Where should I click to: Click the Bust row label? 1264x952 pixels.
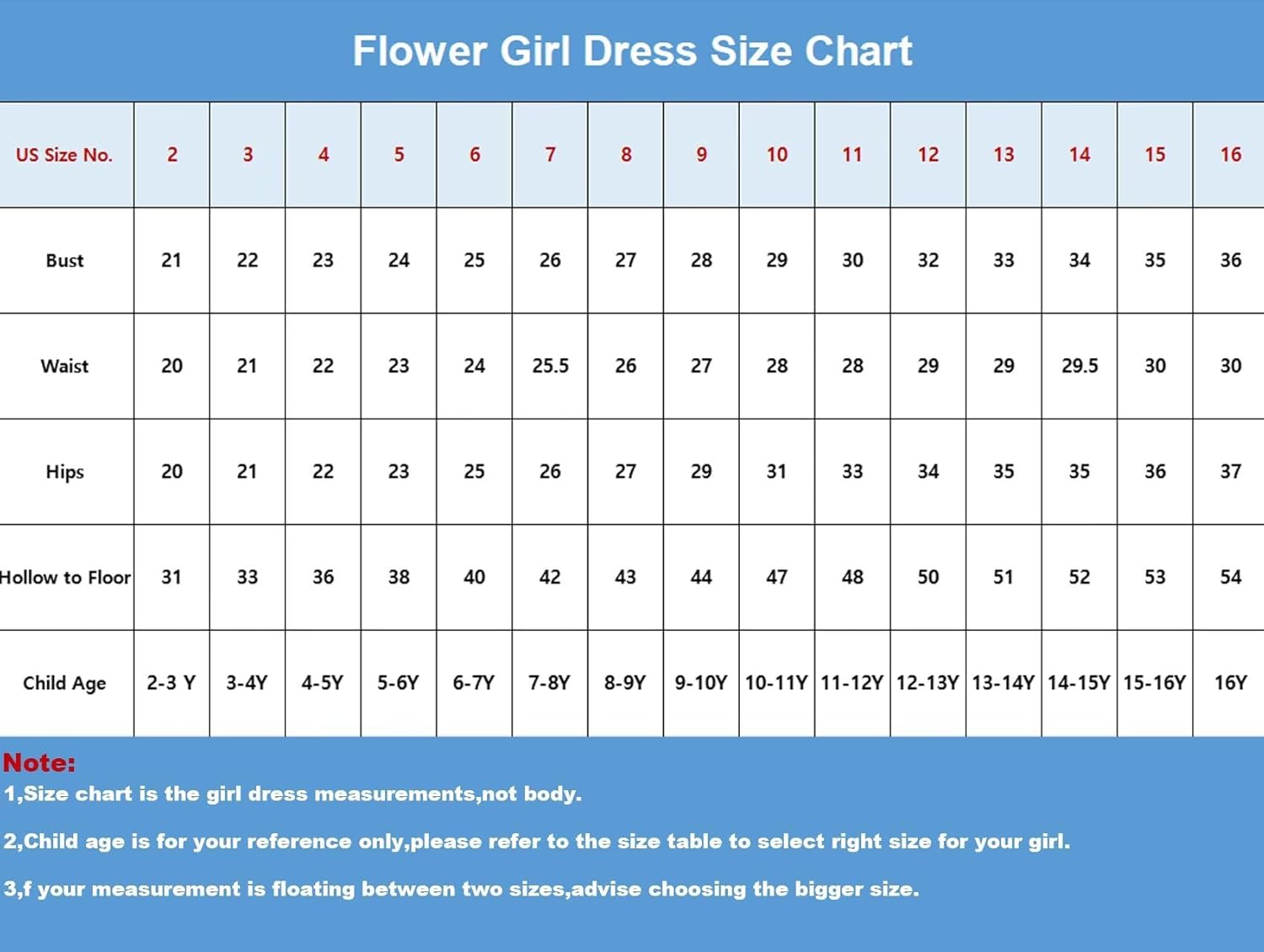65,260
